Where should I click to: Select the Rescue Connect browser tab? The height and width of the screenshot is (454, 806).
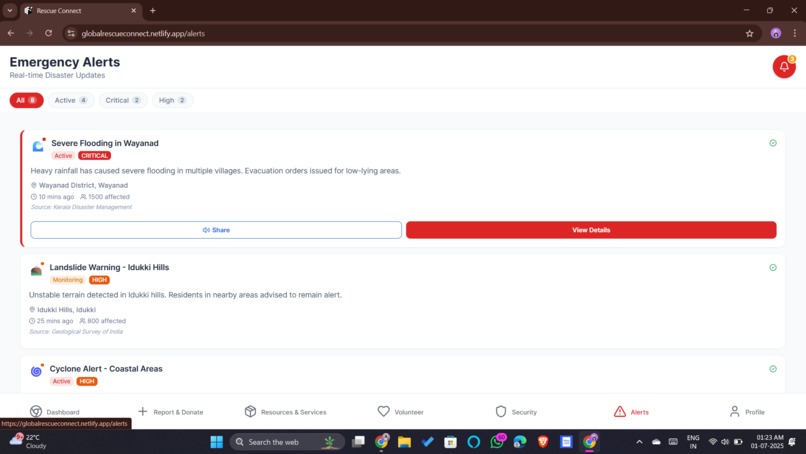(x=81, y=10)
